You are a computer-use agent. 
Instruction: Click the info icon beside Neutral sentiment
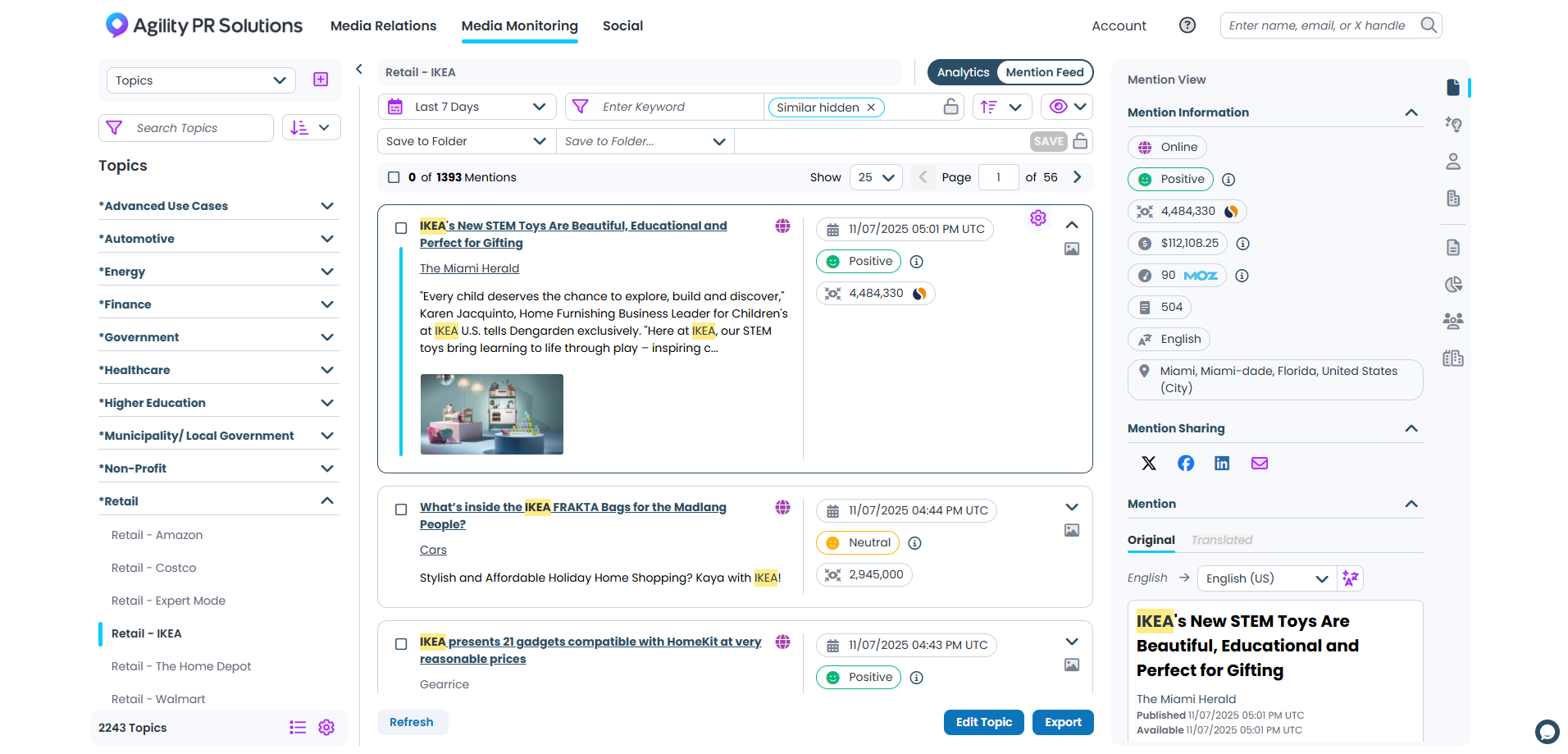(915, 543)
